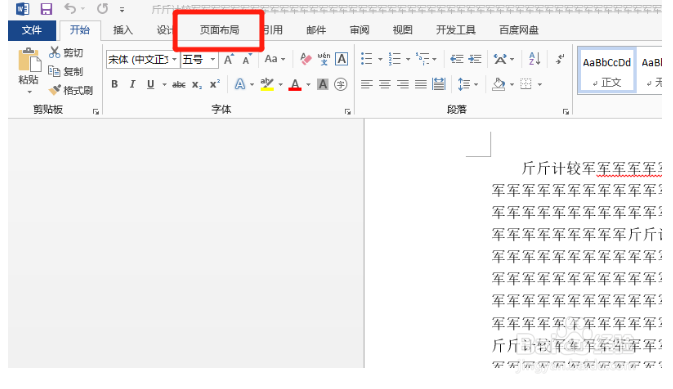Apply yellow text highlight color
Viewport: 673px width, 389px height.
point(267,84)
